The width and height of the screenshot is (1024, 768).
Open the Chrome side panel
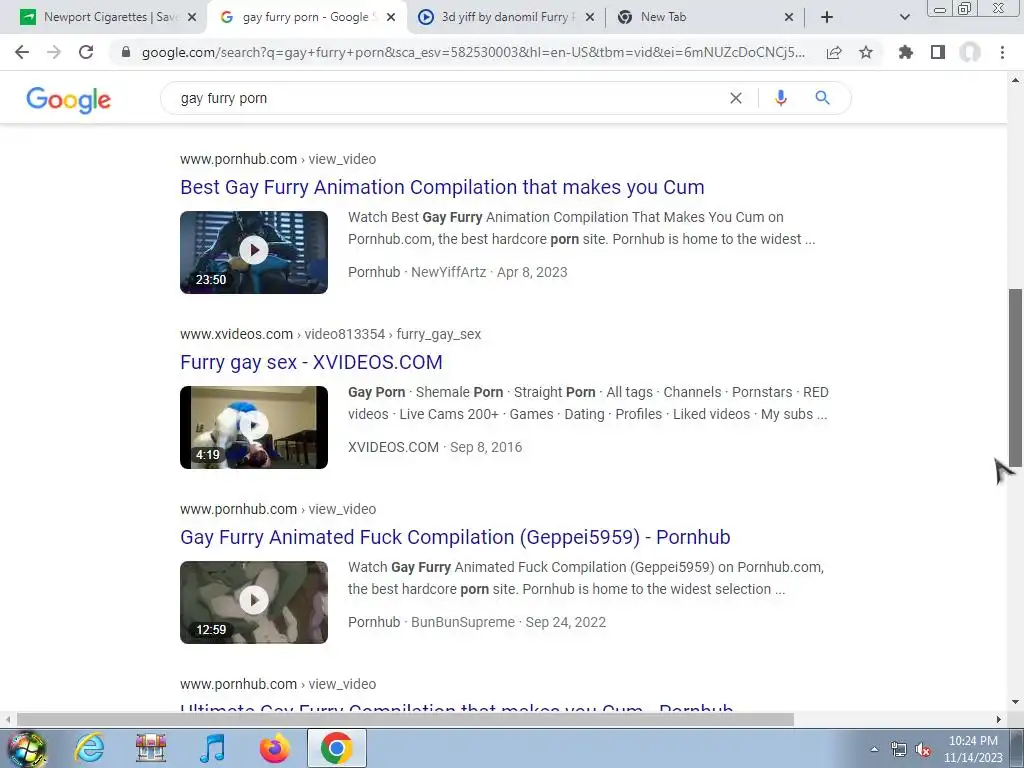pos(938,52)
